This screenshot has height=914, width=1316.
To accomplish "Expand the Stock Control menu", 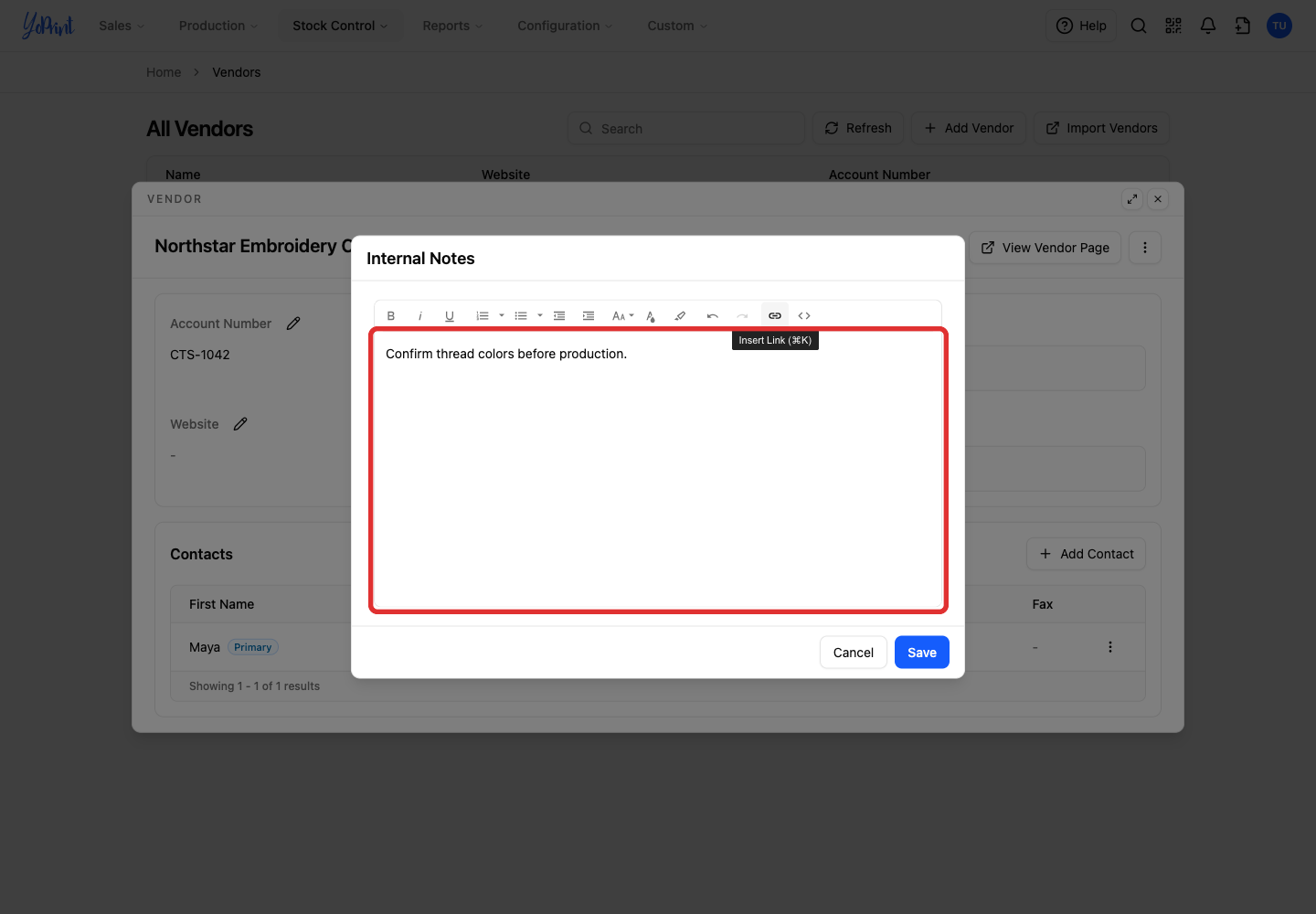I will (340, 26).
